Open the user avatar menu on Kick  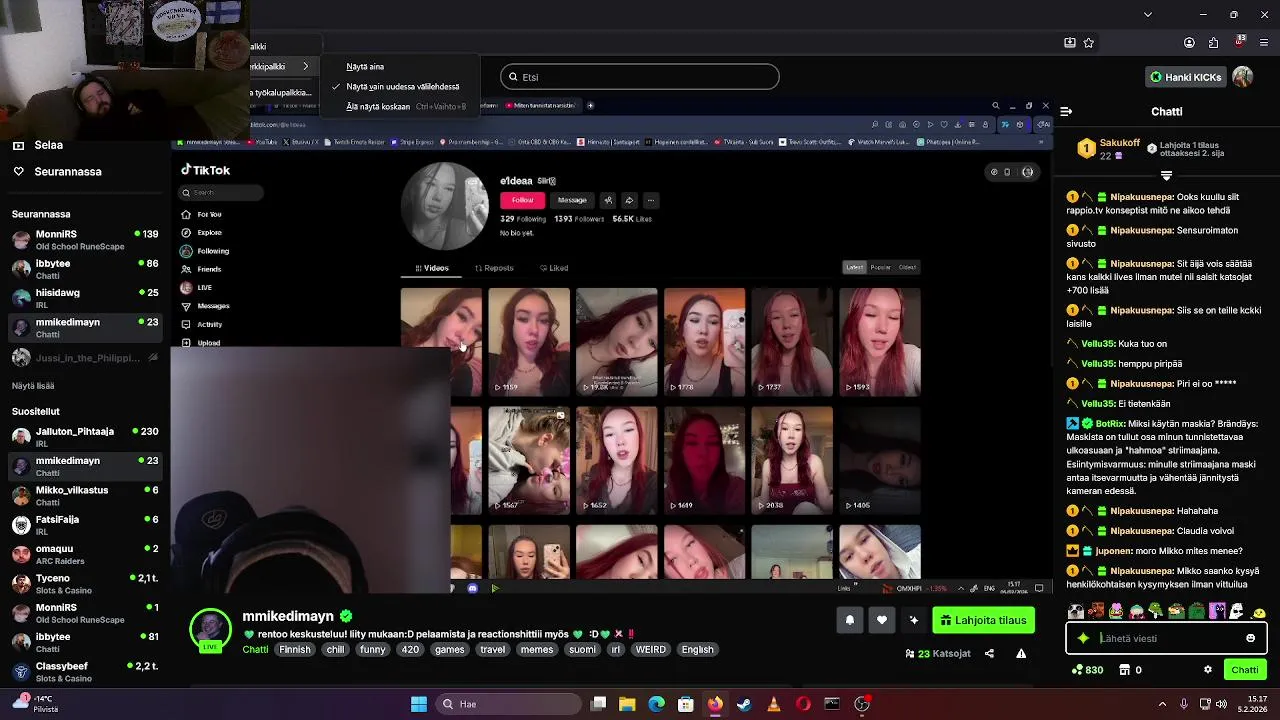tap(1243, 77)
